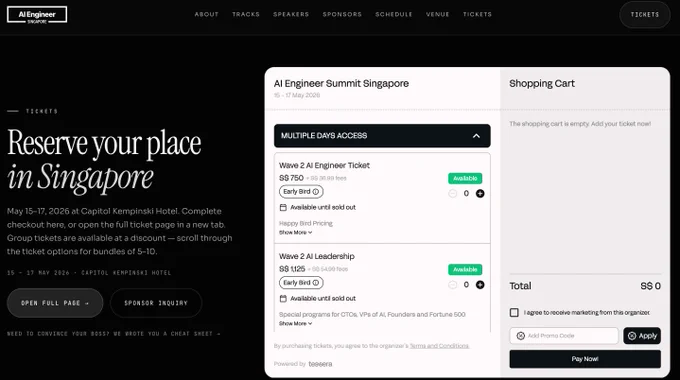The width and height of the screenshot is (680, 380).
Task: Click the Open Full Page button
Action: [x=55, y=303]
